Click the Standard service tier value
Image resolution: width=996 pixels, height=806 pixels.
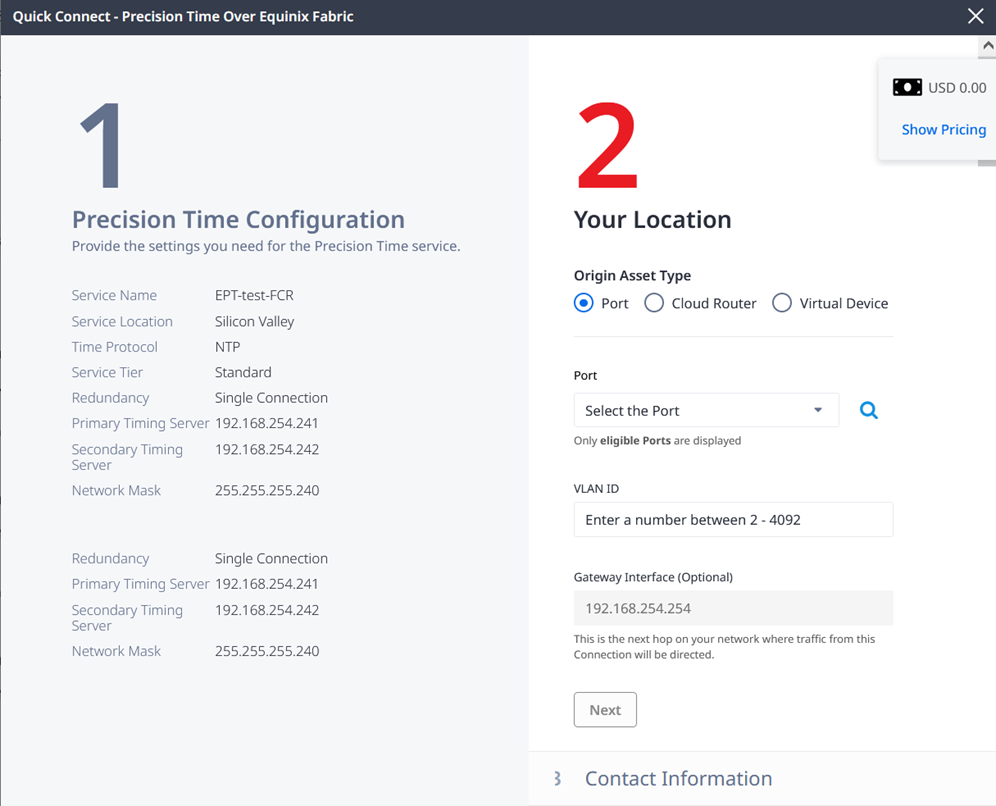243,372
